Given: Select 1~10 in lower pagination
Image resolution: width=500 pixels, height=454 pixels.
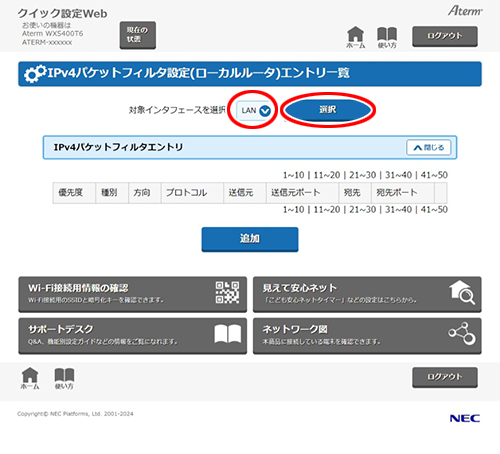Looking at the screenshot, I should pos(293,210).
